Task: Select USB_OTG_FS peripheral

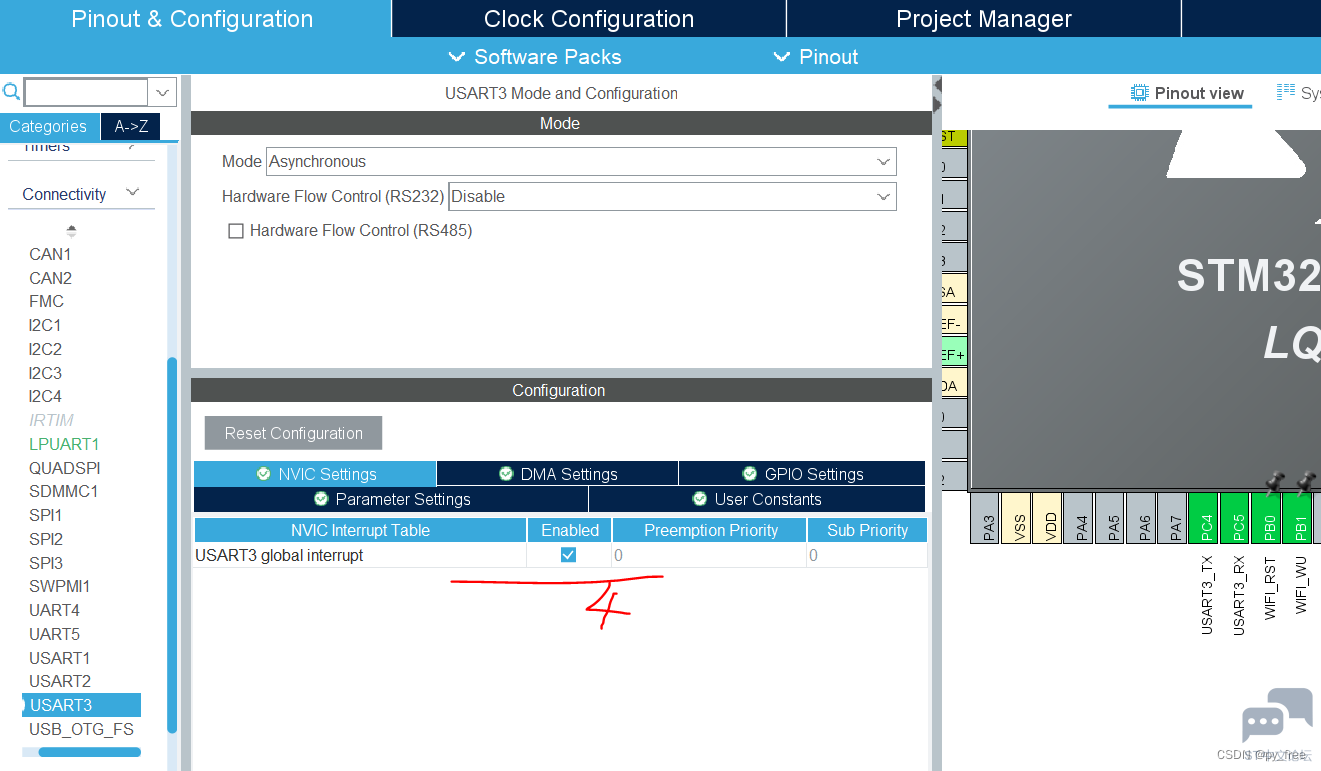Action: (x=81, y=729)
